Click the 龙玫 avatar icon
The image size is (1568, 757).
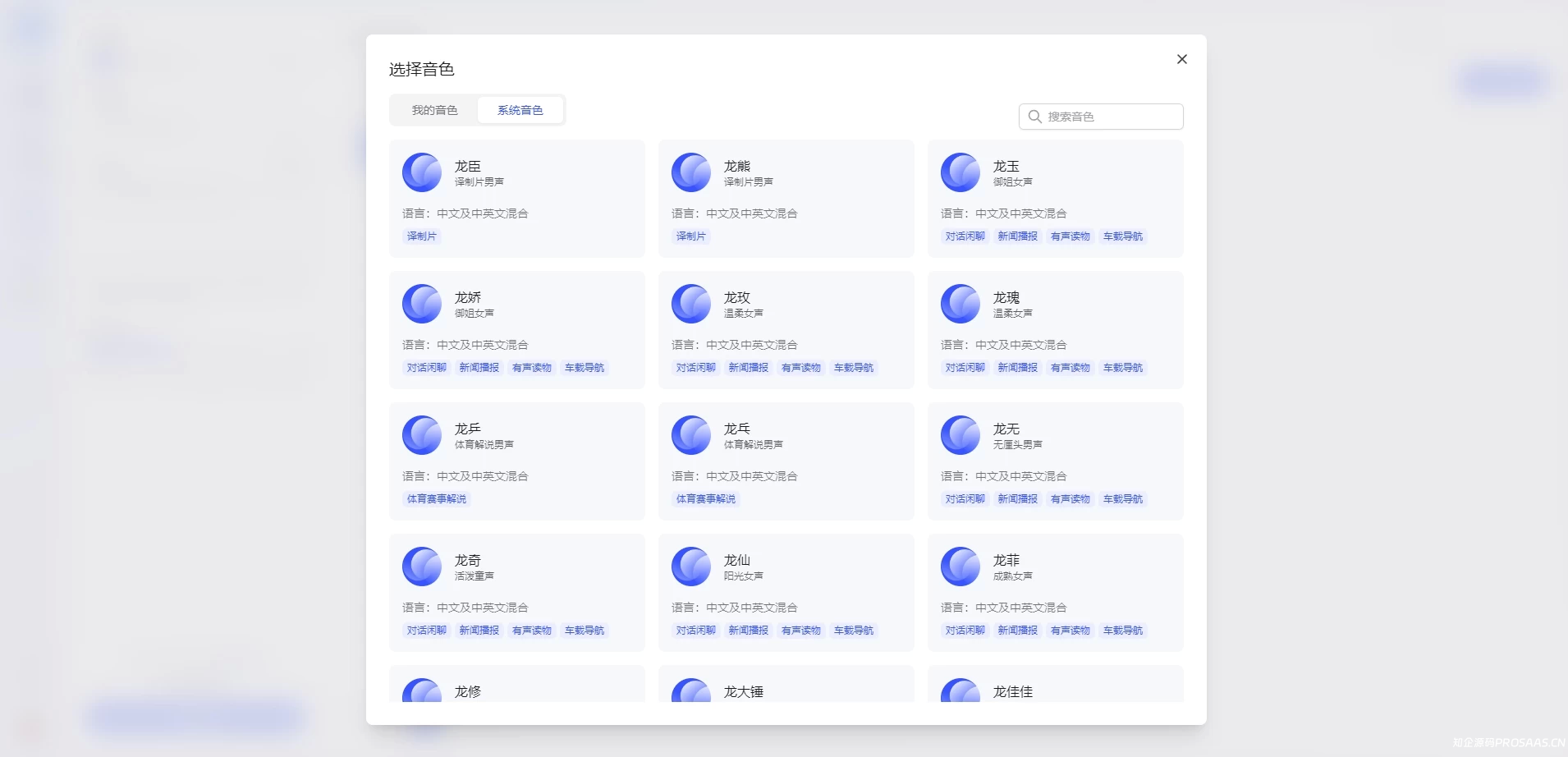click(x=691, y=304)
